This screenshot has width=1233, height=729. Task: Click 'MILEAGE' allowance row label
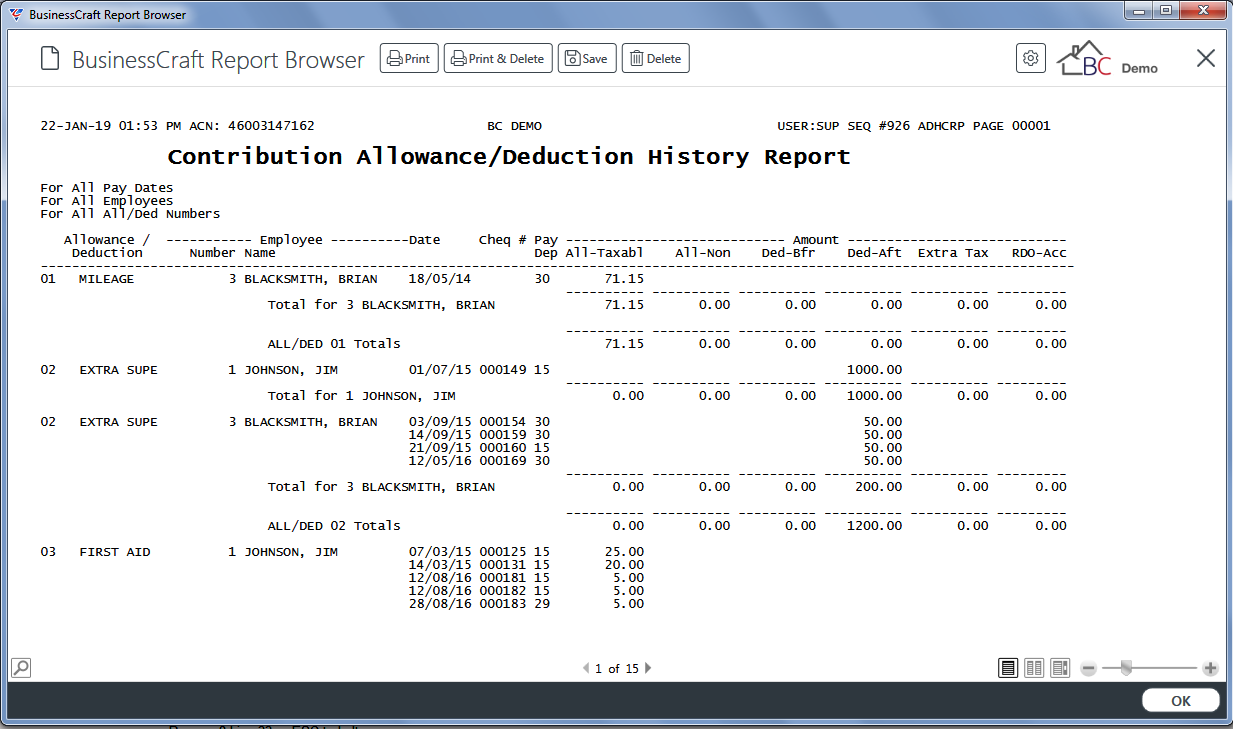(x=106, y=279)
